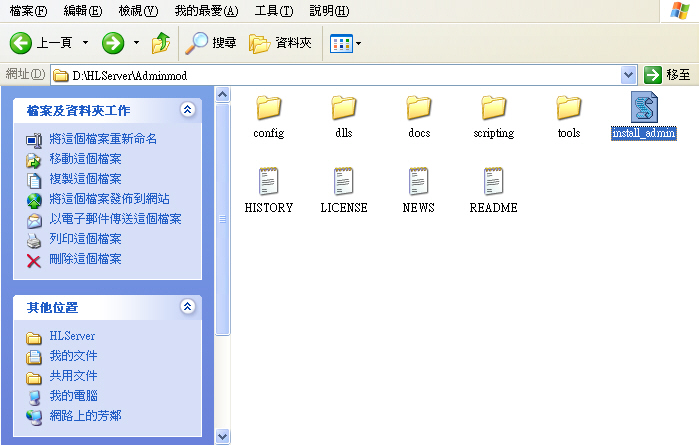699x445 pixels.
Task: Collapse the 其他位置 panel
Action: click(x=187, y=307)
